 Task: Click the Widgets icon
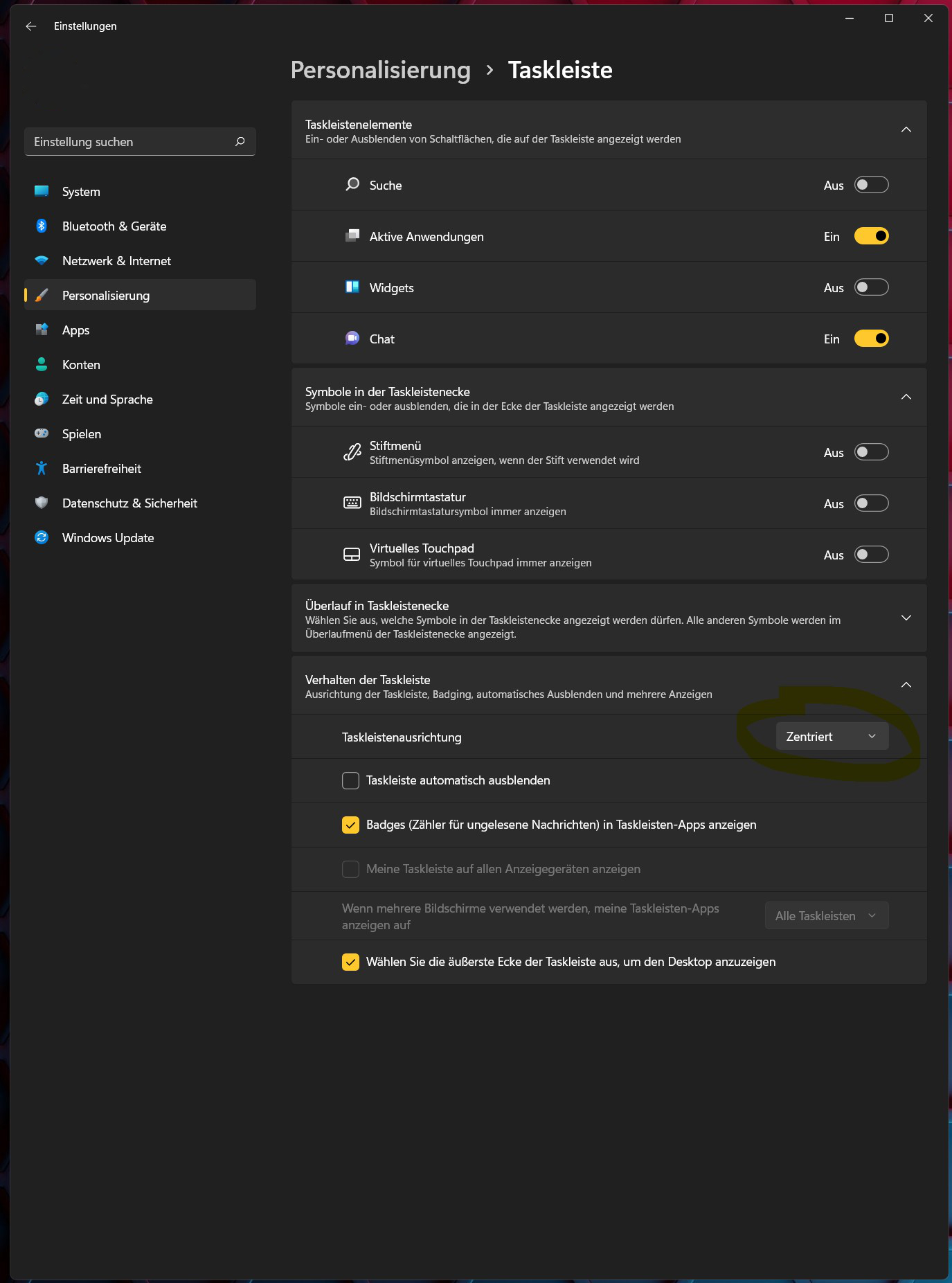pyautogui.click(x=352, y=287)
